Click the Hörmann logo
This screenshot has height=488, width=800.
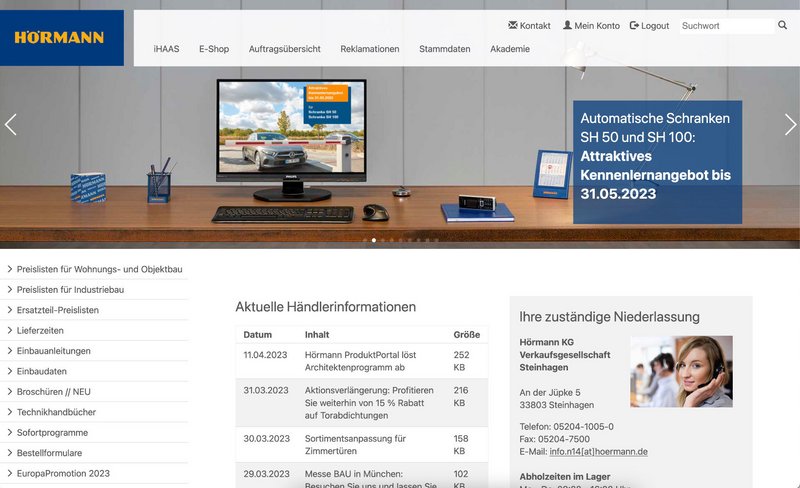click(61, 38)
